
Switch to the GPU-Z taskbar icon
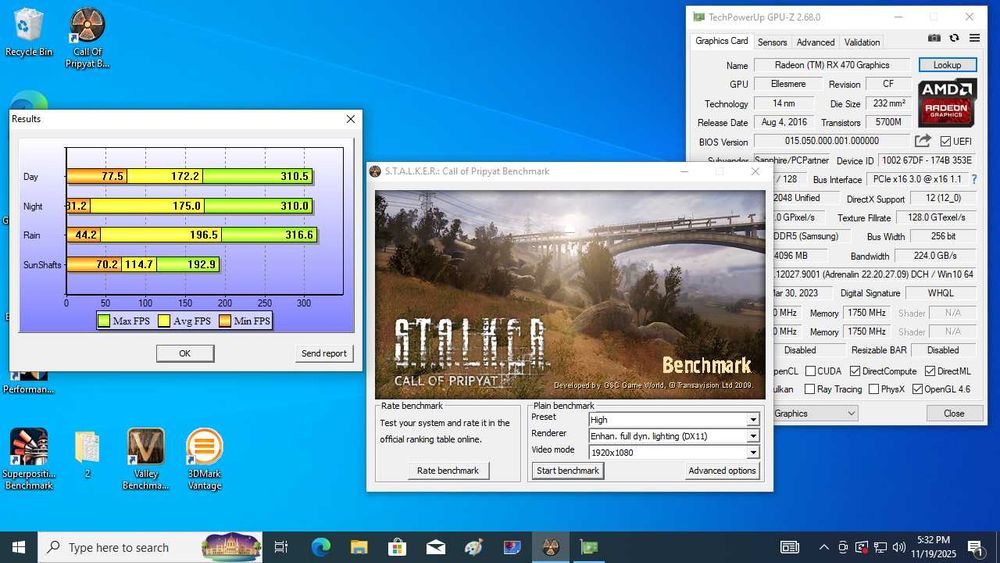pos(589,547)
